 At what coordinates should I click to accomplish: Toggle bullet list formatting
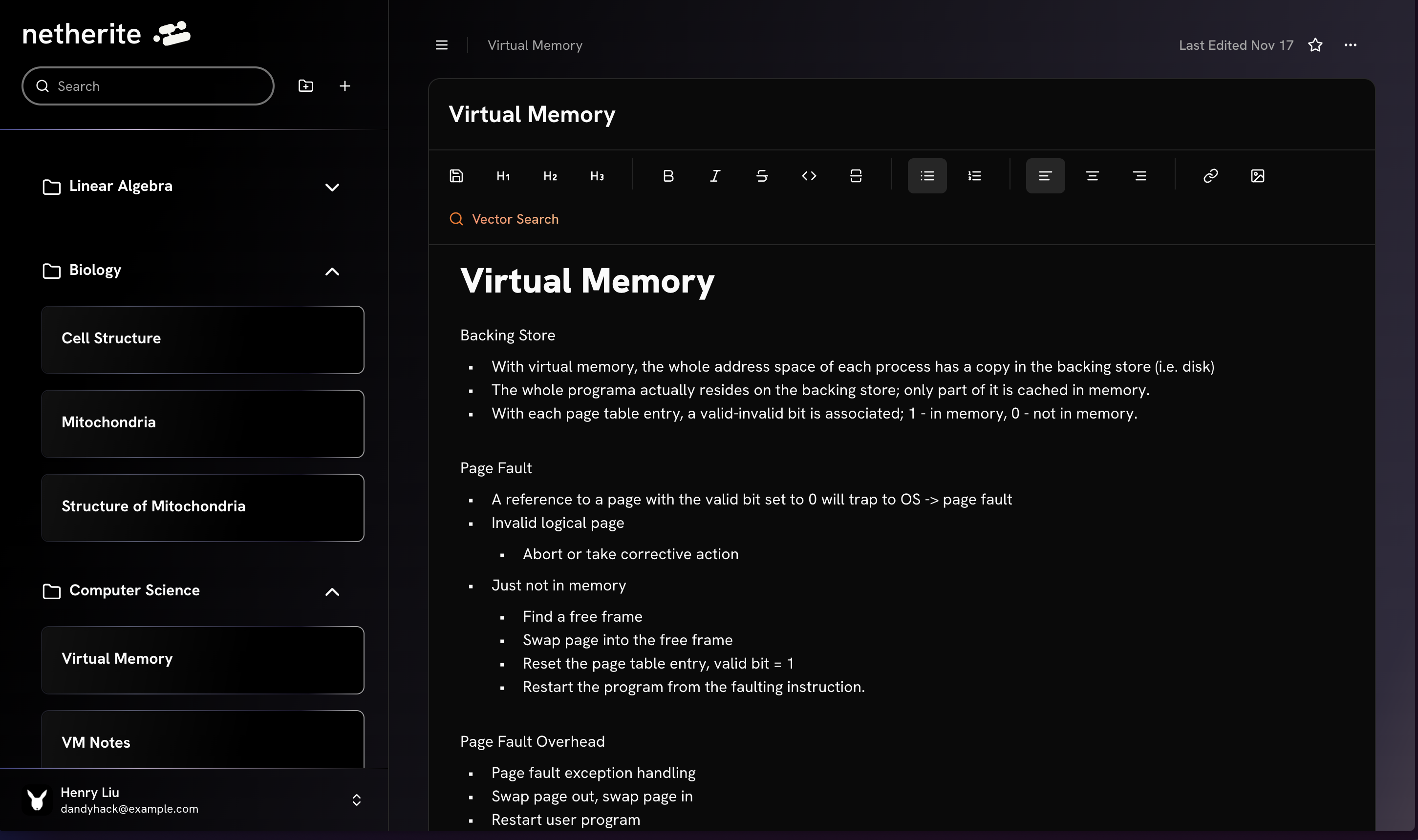[927, 176]
